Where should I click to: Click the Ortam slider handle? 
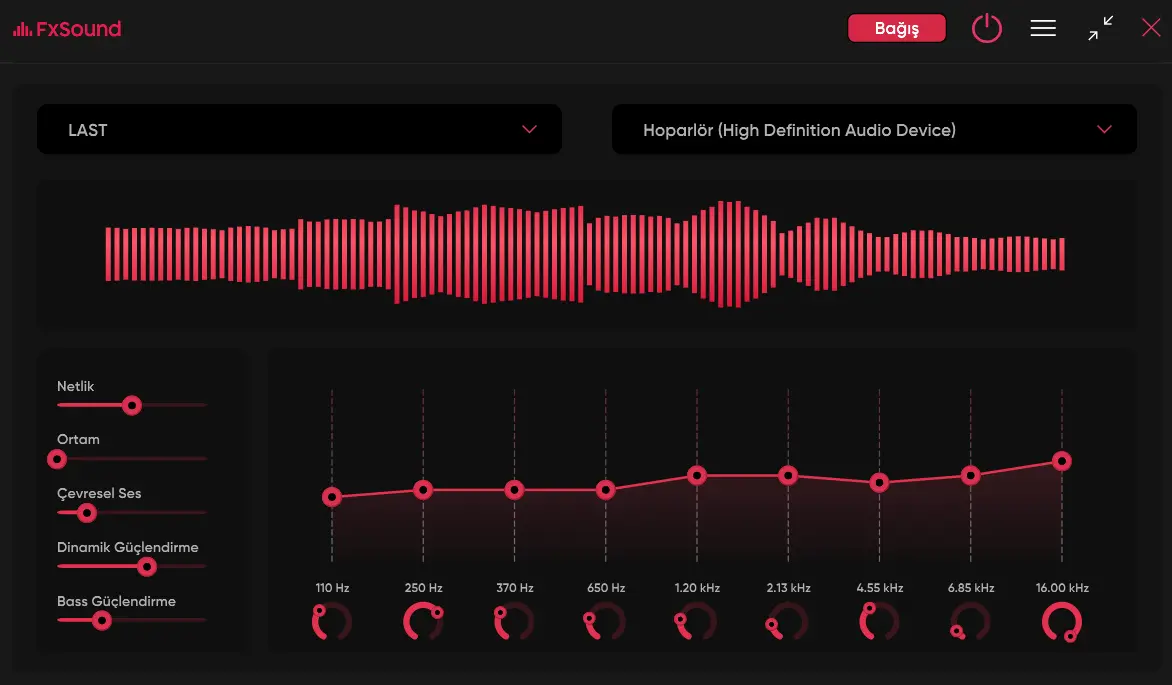[57, 459]
